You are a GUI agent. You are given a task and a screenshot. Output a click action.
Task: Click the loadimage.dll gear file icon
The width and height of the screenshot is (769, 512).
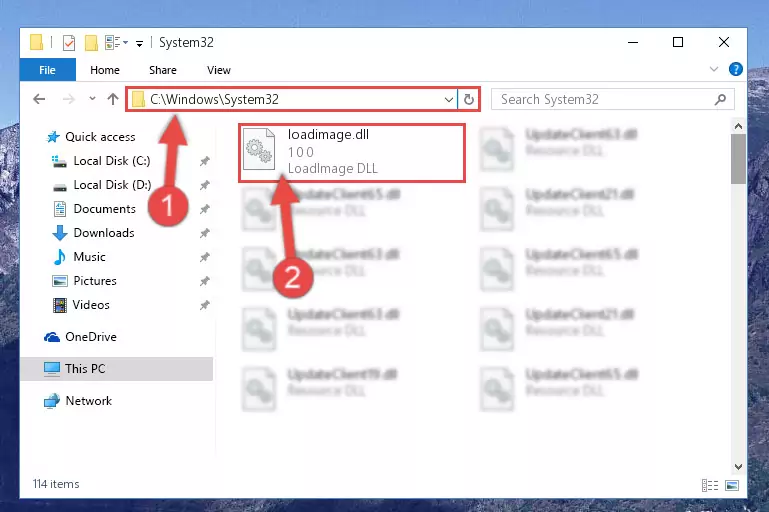[x=259, y=149]
